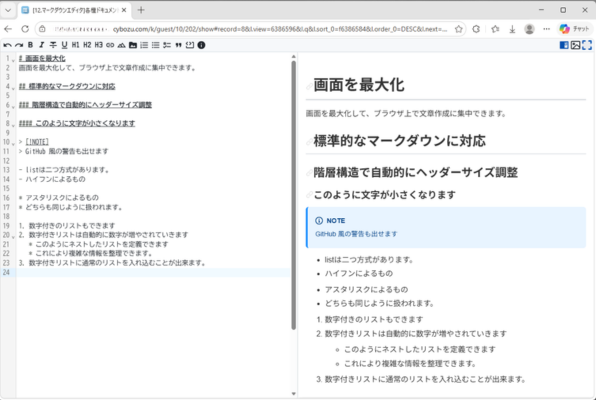Open browser downloads

(512, 29)
